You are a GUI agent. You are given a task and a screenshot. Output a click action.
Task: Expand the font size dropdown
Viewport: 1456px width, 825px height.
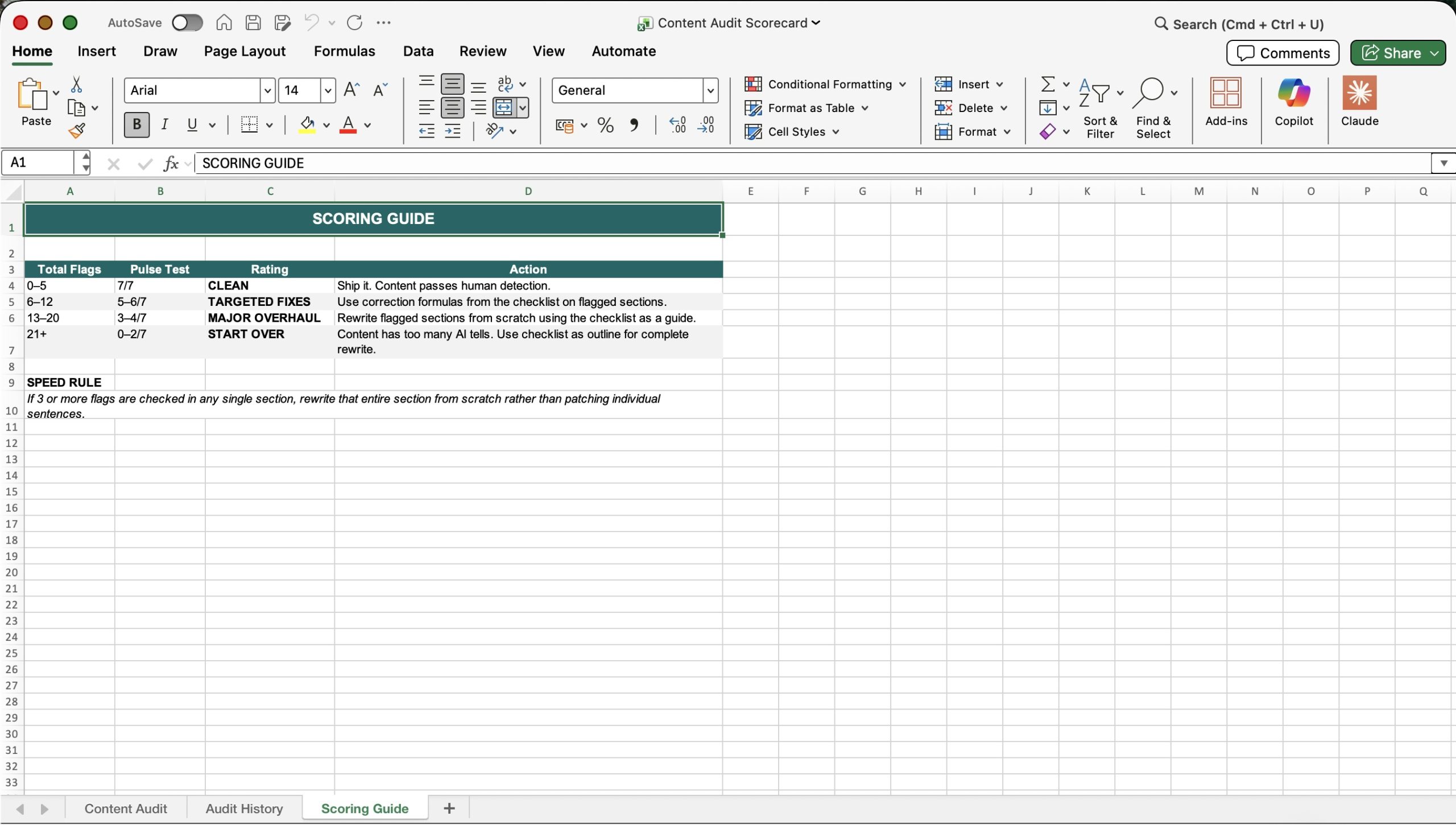[328, 90]
